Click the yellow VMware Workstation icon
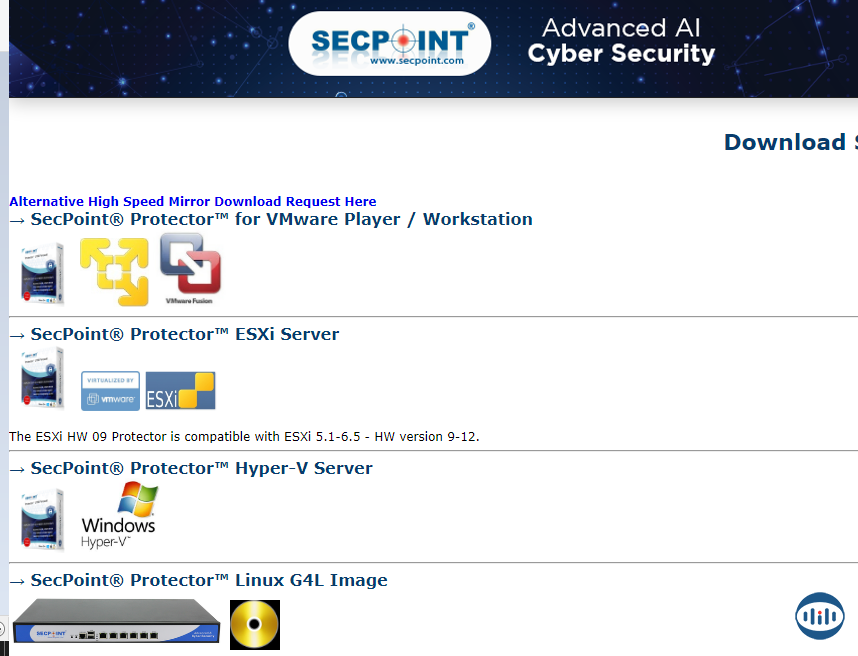The image size is (858, 656). point(114,271)
